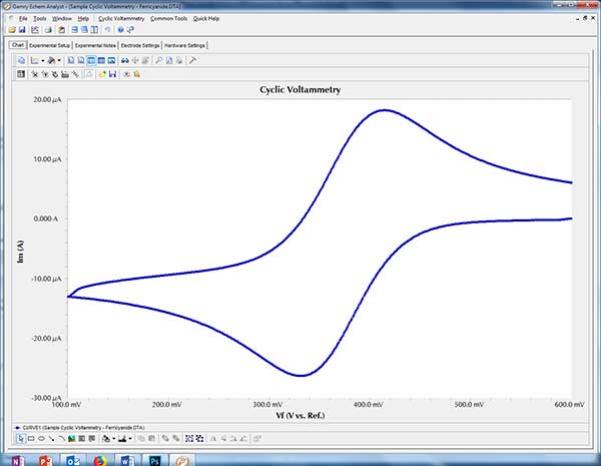Click the save disk icon in main toolbar
Image resolution: width=601 pixels, height=466 pixels.
[22, 30]
